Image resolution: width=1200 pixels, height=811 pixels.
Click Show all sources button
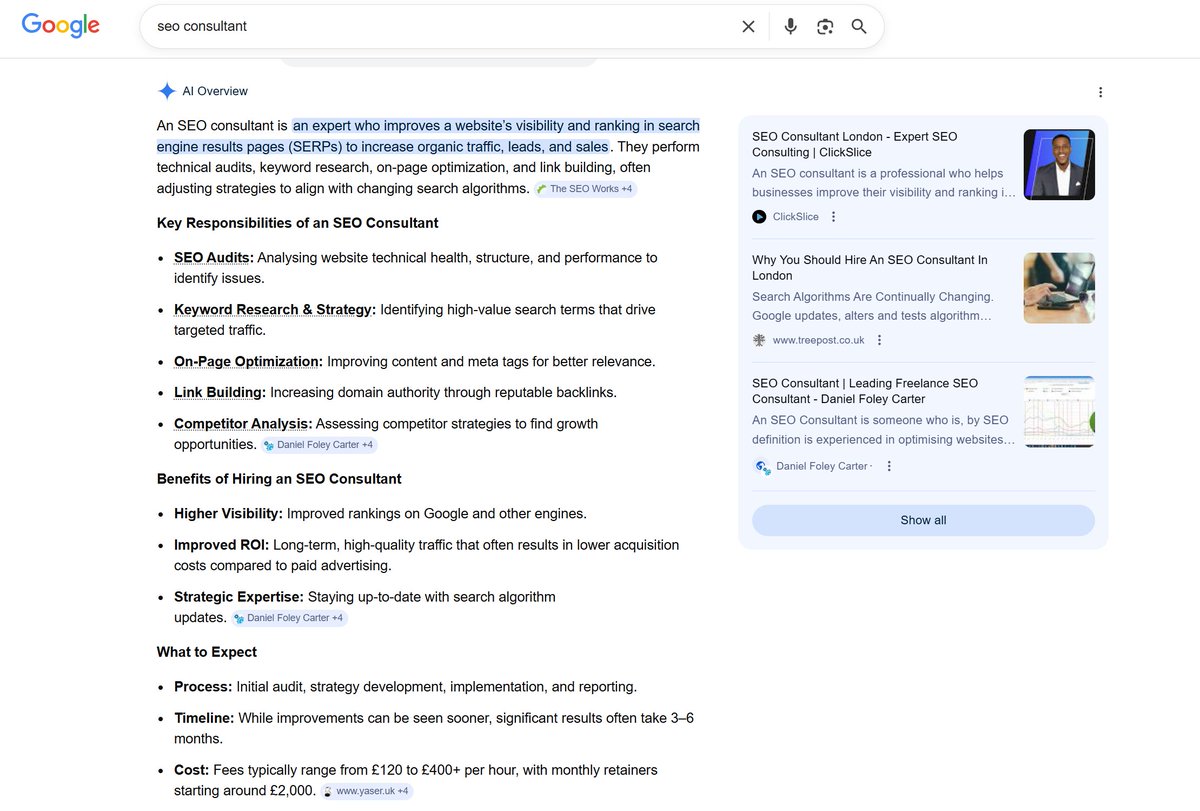tap(923, 520)
